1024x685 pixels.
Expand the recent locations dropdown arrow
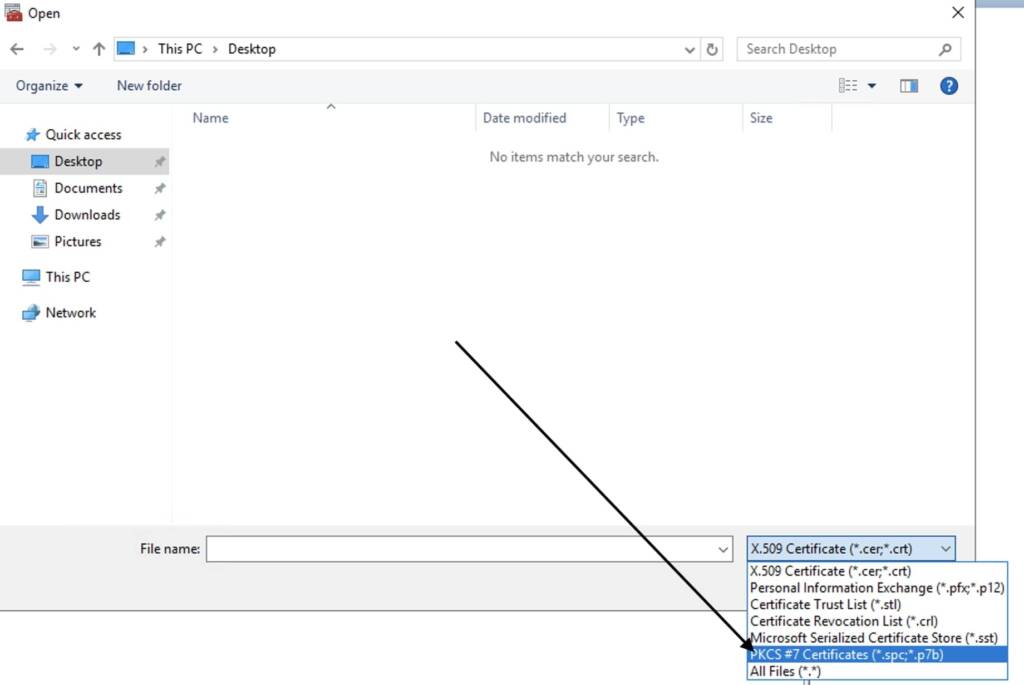point(75,48)
